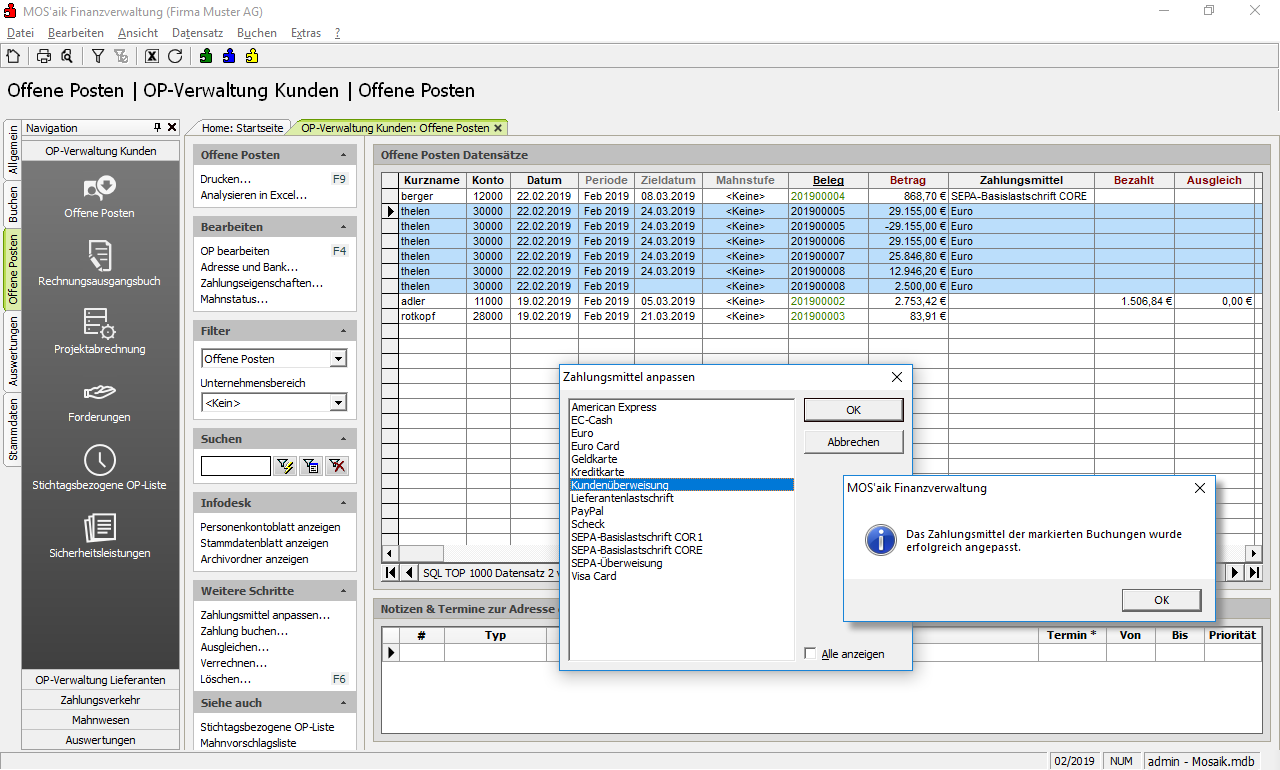
Task: Click into the Suchen text field
Action: 235,465
